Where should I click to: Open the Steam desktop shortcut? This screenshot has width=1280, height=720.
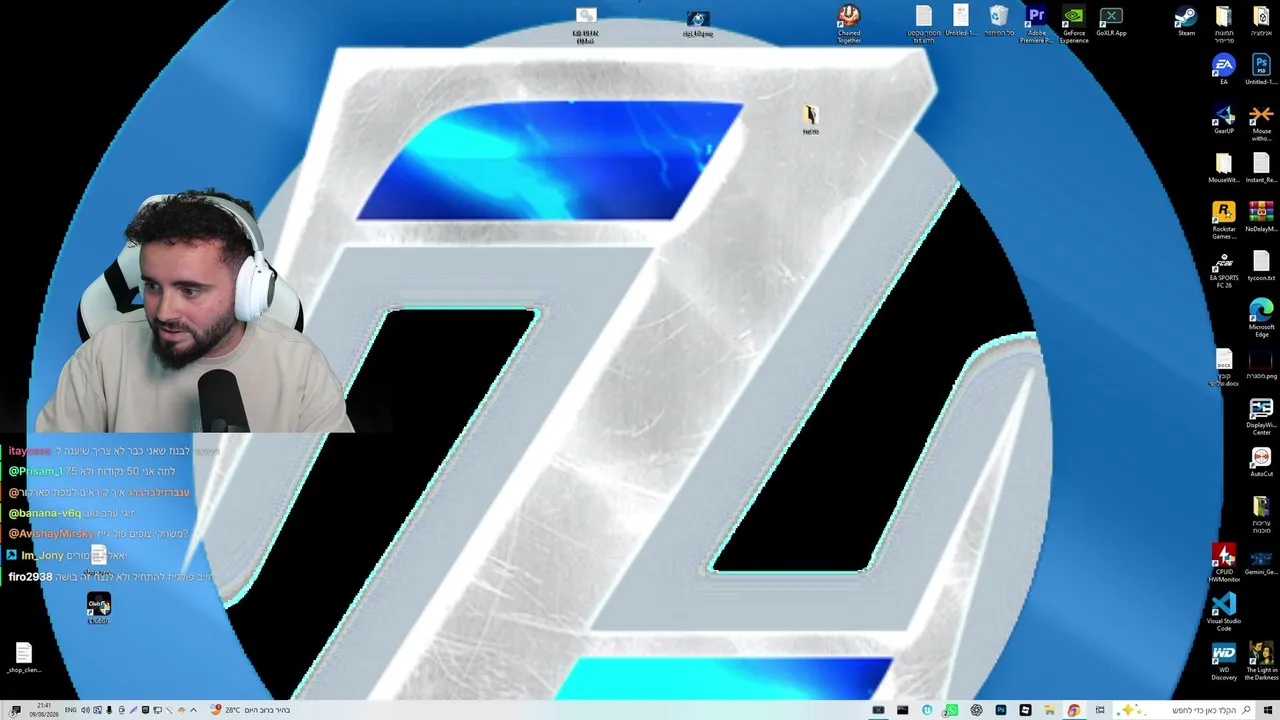click(x=1186, y=22)
